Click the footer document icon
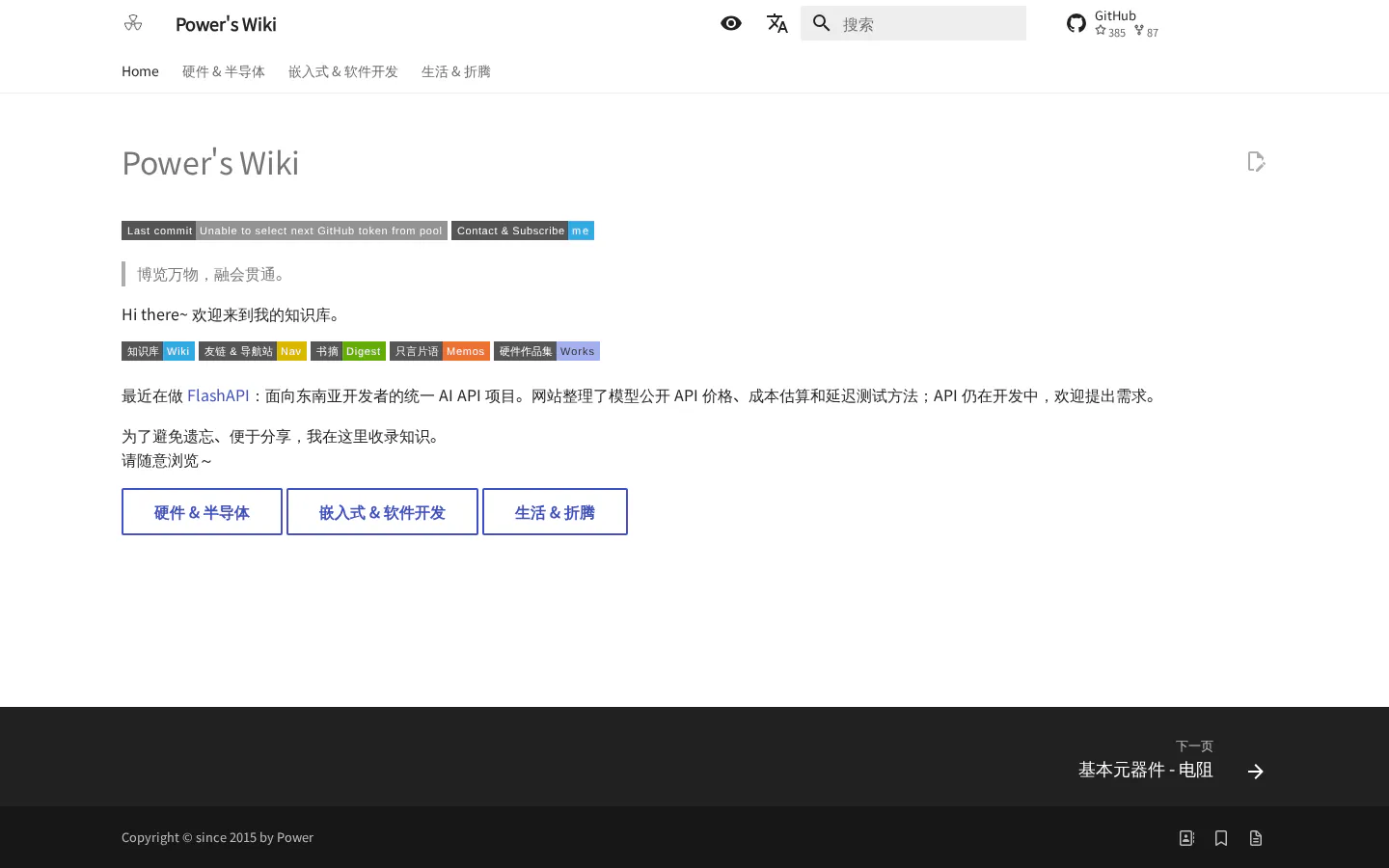This screenshot has height=868, width=1389. [1256, 838]
